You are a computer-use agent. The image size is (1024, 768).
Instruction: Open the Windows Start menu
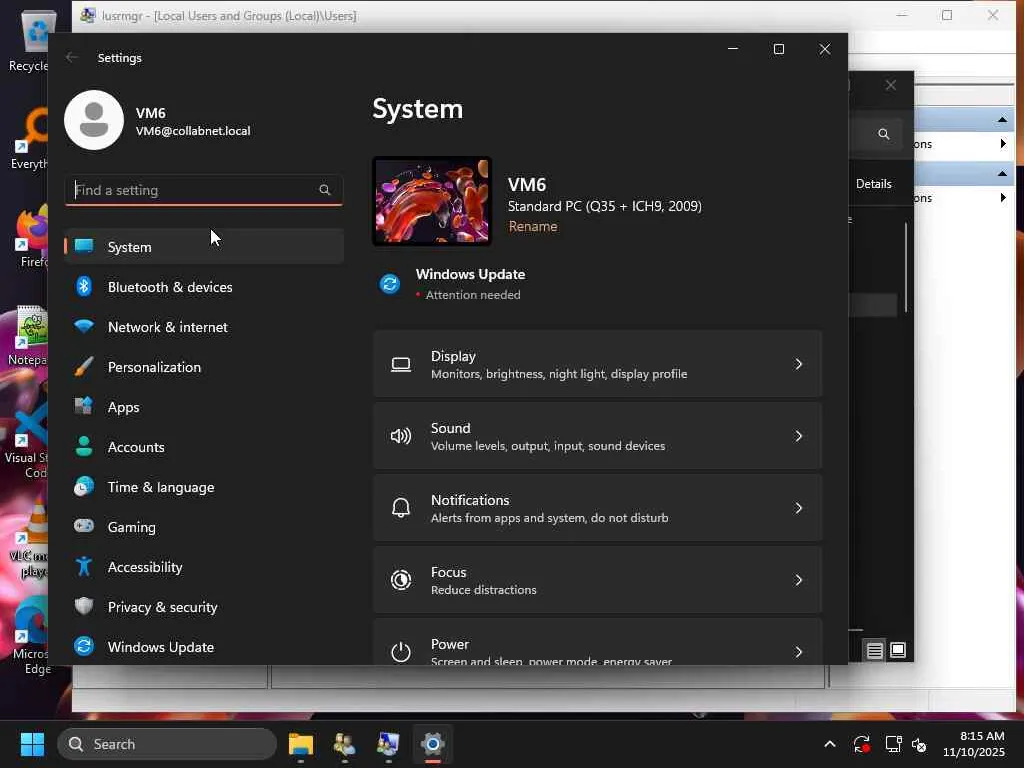(x=32, y=744)
